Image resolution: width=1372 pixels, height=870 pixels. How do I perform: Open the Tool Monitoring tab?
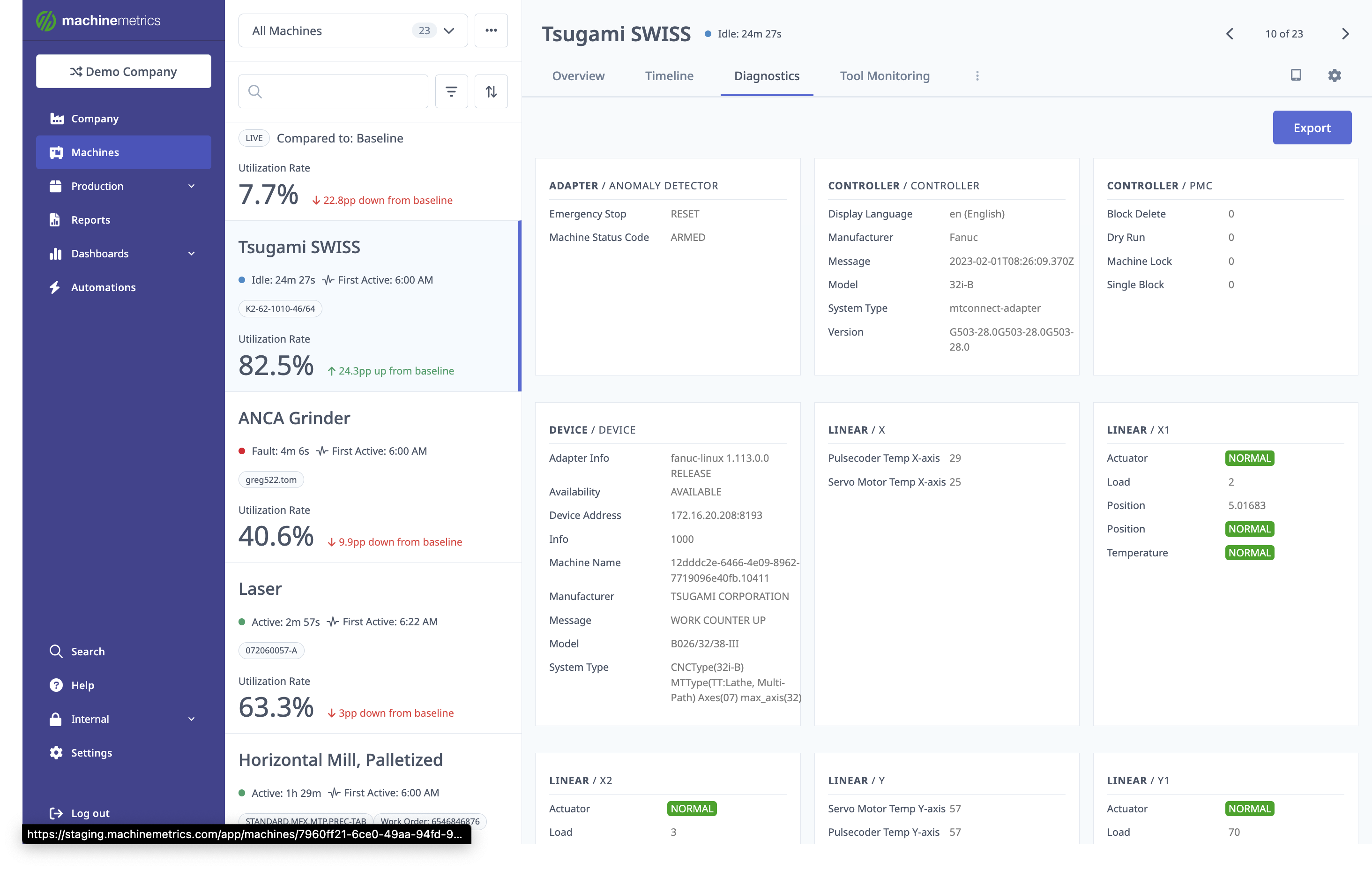[x=884, y=76]
